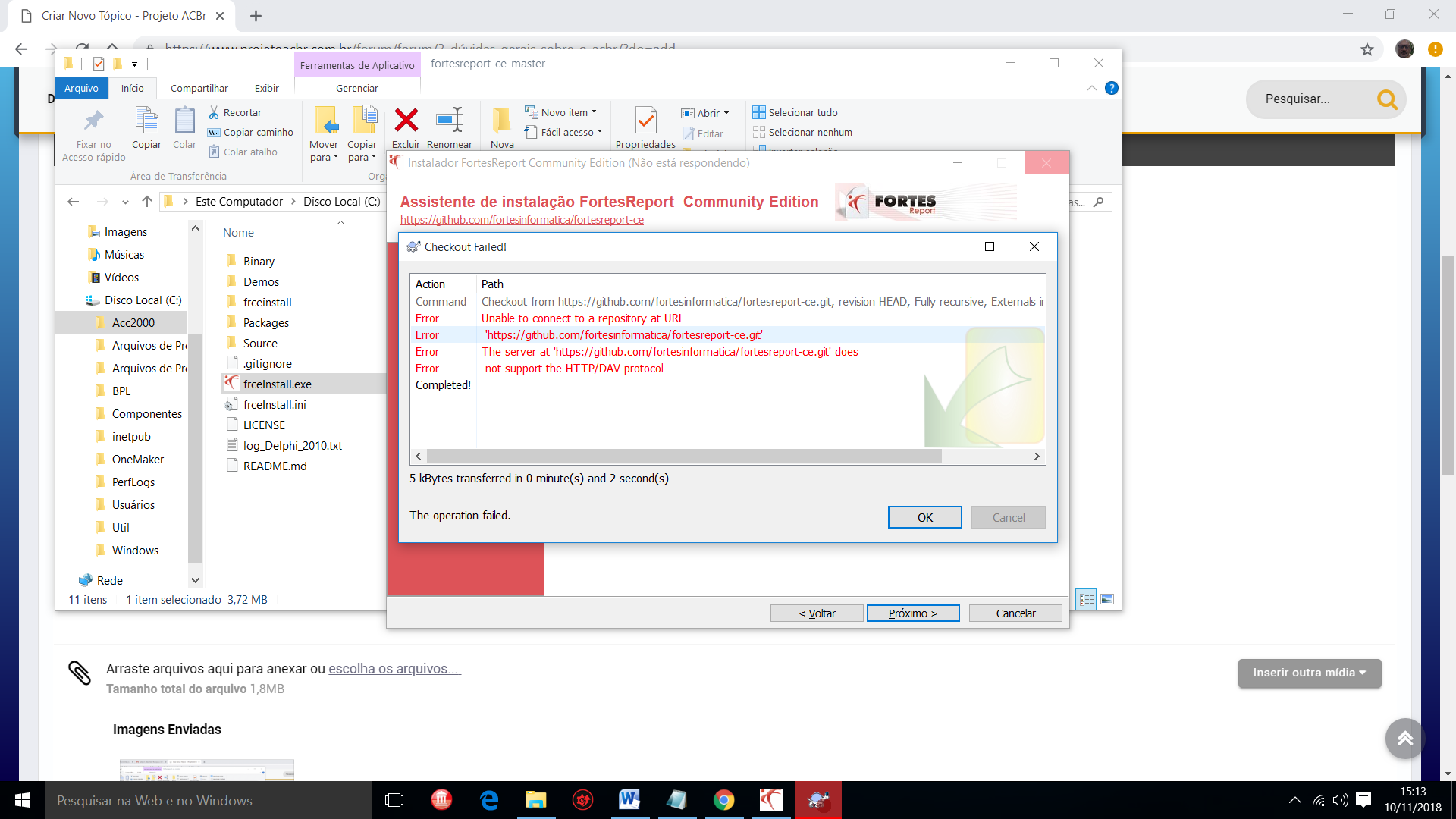Click Explorer back navigation arrow
1456x819 pixels.
pos(73,201)
